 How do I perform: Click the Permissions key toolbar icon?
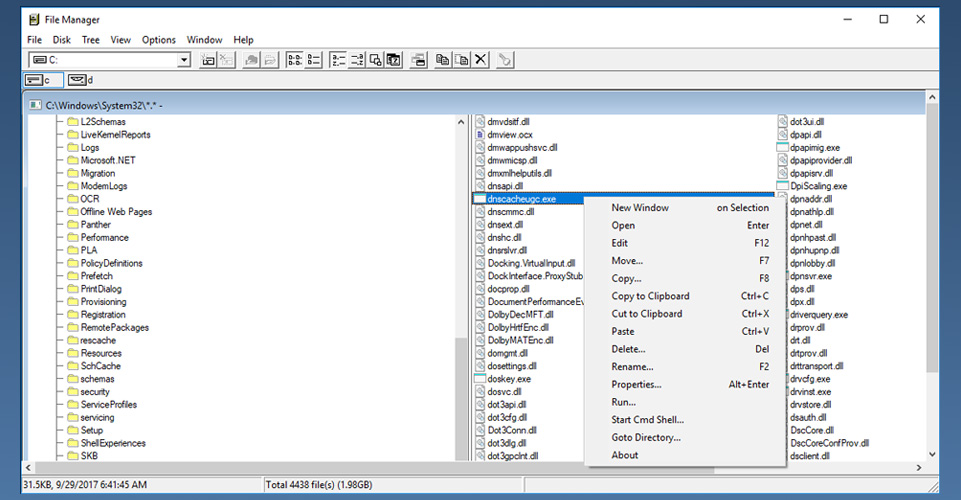pos(504,59)
